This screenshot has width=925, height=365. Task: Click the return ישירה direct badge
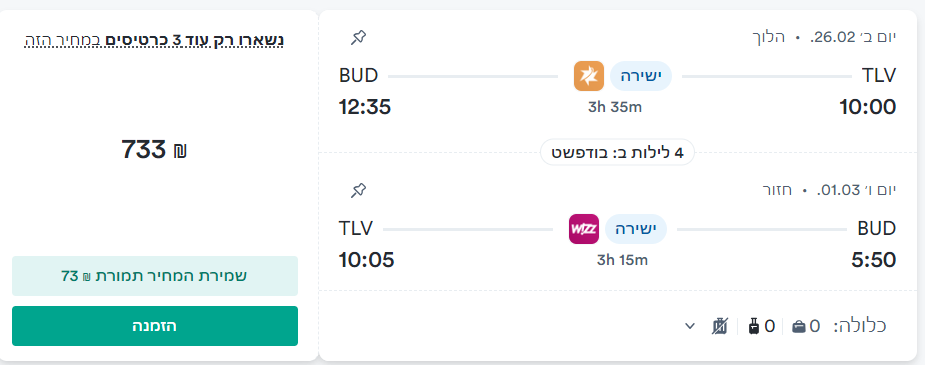(636, 229)
